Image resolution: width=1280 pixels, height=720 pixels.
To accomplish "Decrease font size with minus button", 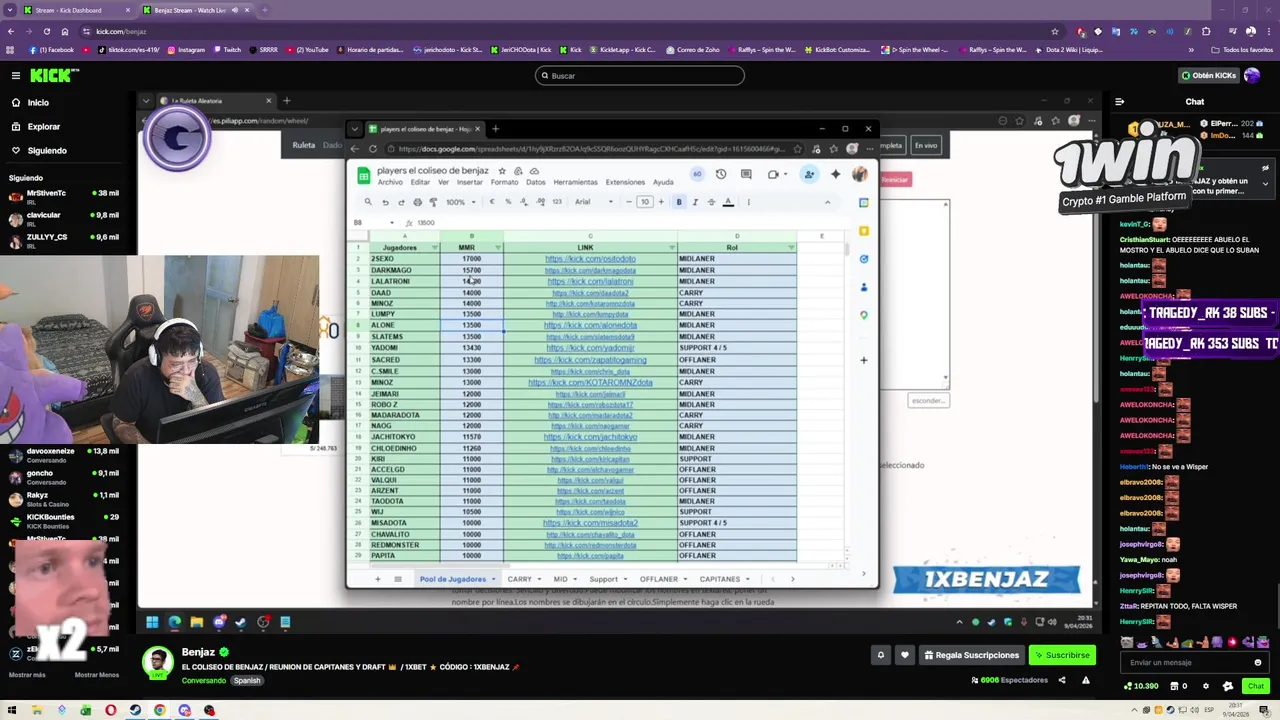I will point(629,202).
